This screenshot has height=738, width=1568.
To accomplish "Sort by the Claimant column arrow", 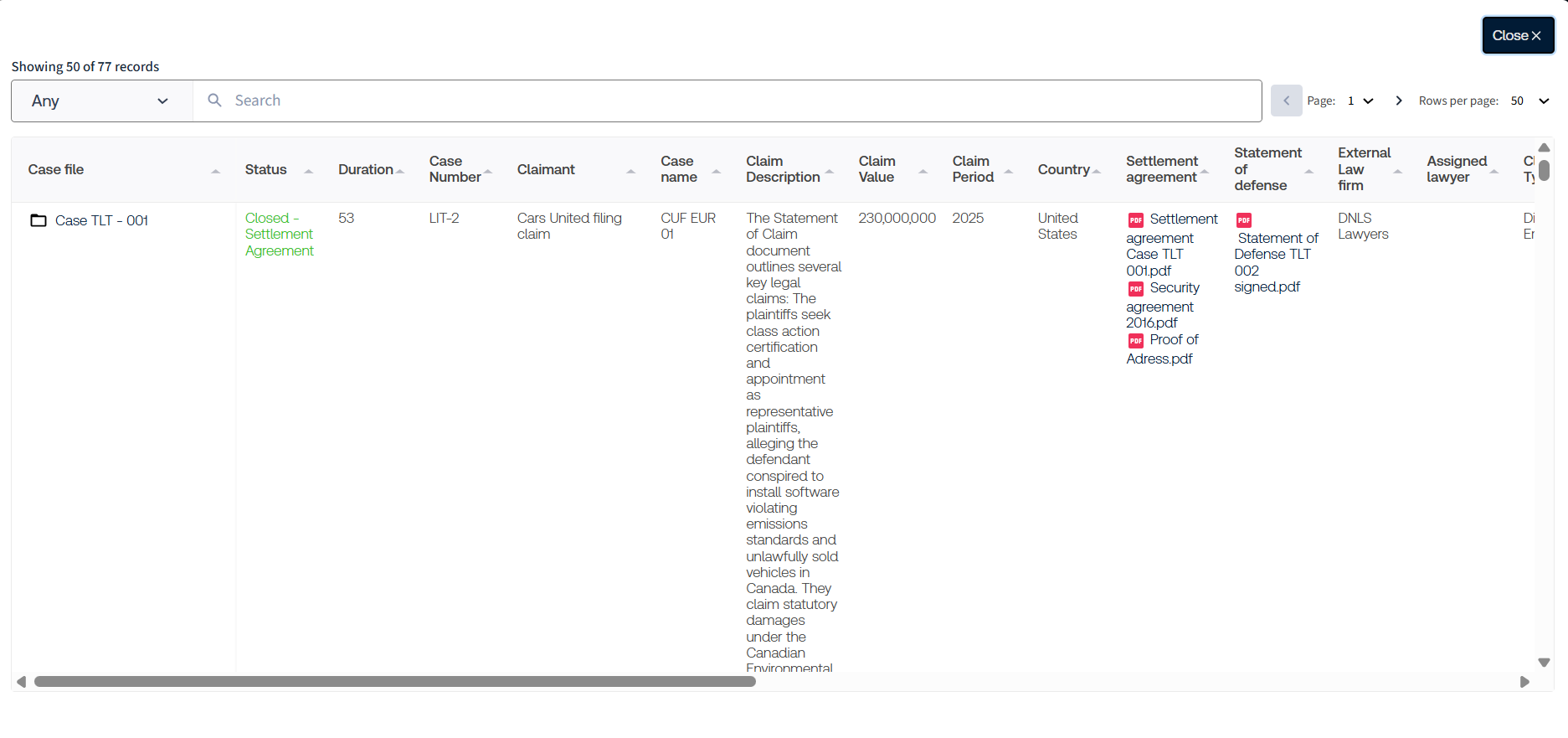I will point(630,171).
